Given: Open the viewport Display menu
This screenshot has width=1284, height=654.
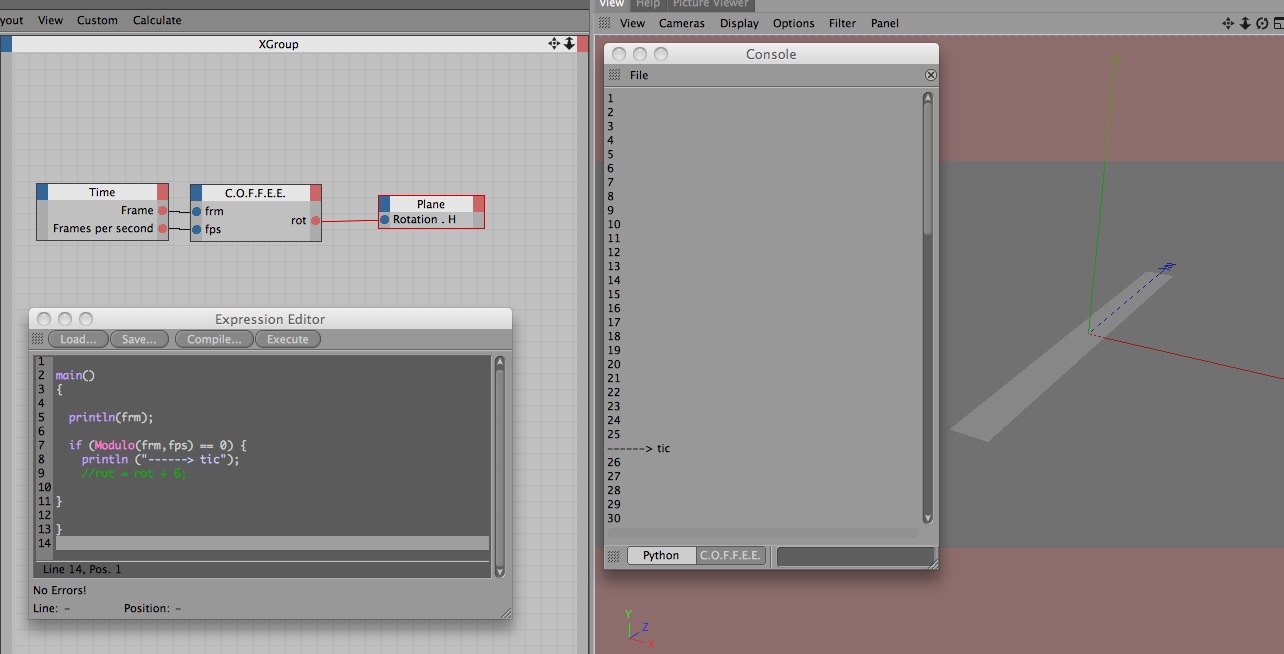Looking at the screenshot, I should coord(739,23).
